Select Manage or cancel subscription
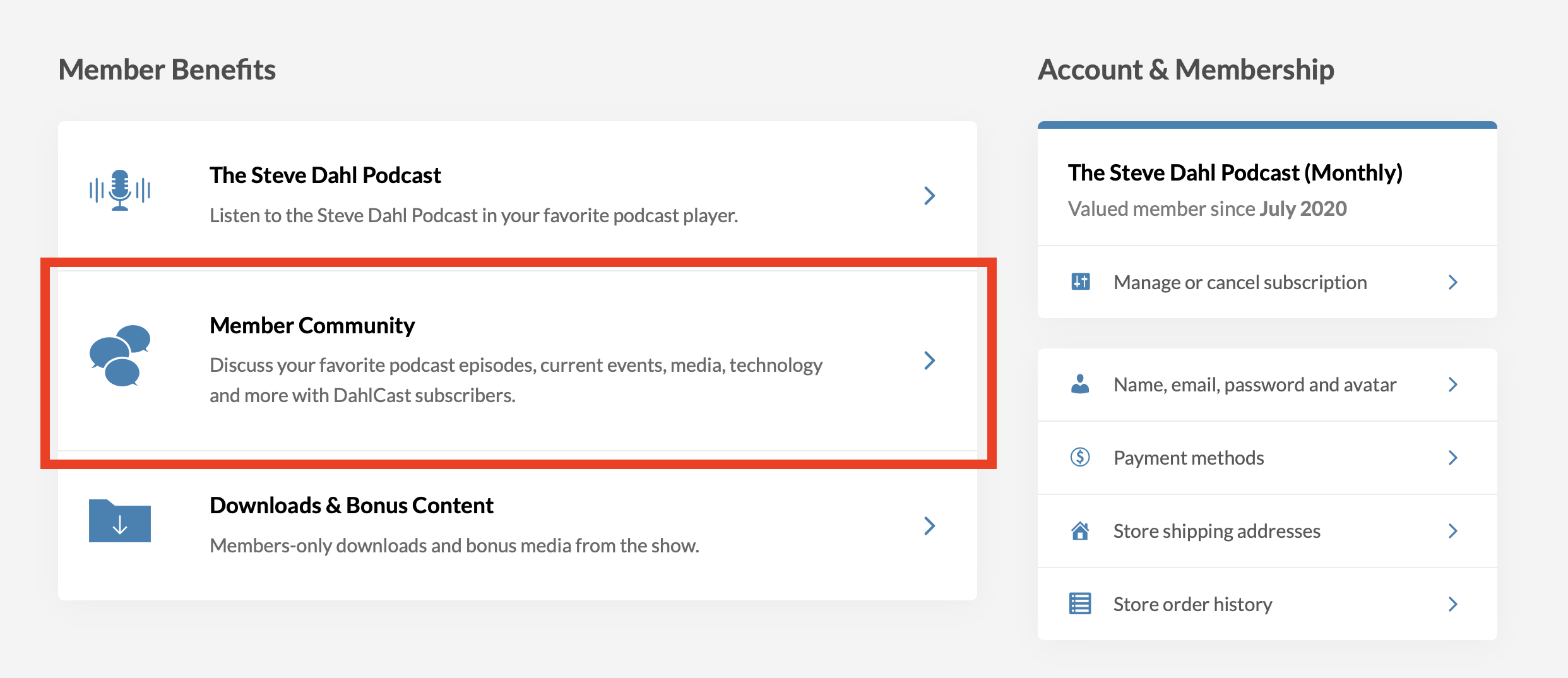Image resolution: width=1568 pixels, height=678 pixels. click(1268, 282)
